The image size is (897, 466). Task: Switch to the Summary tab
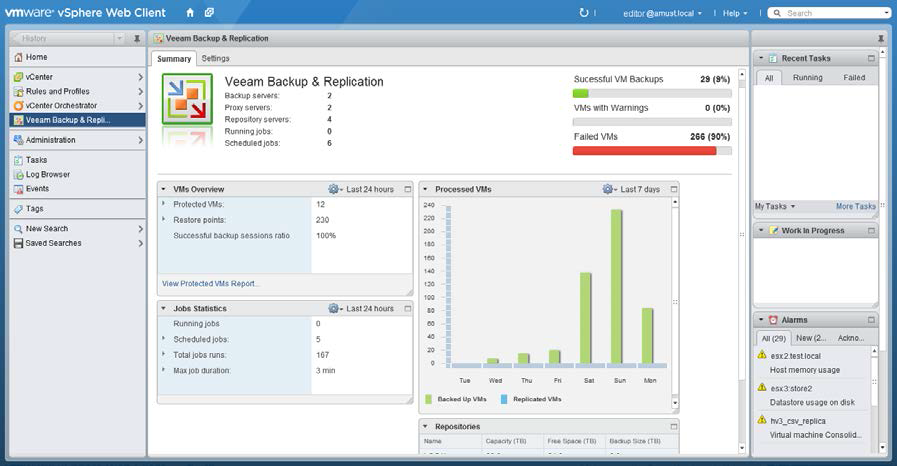click(x=174, y=59)
